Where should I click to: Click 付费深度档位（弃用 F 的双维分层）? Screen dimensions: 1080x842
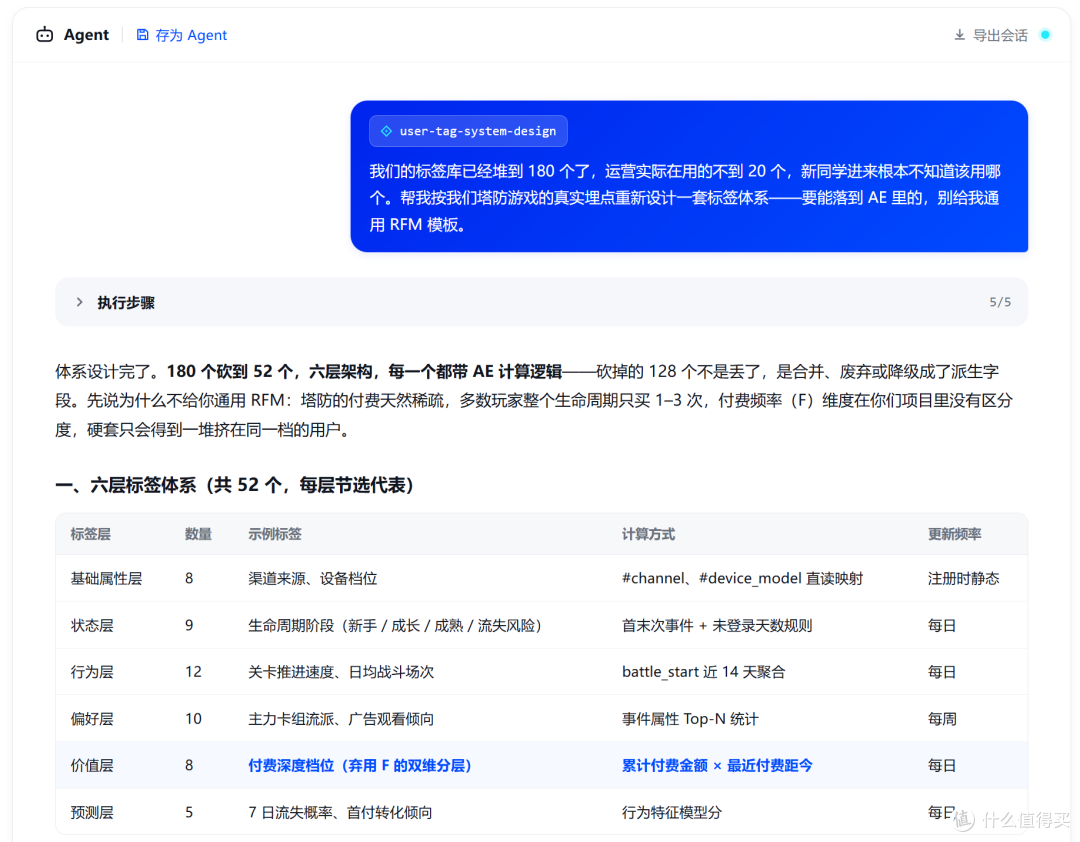click(x=360, y=766)
